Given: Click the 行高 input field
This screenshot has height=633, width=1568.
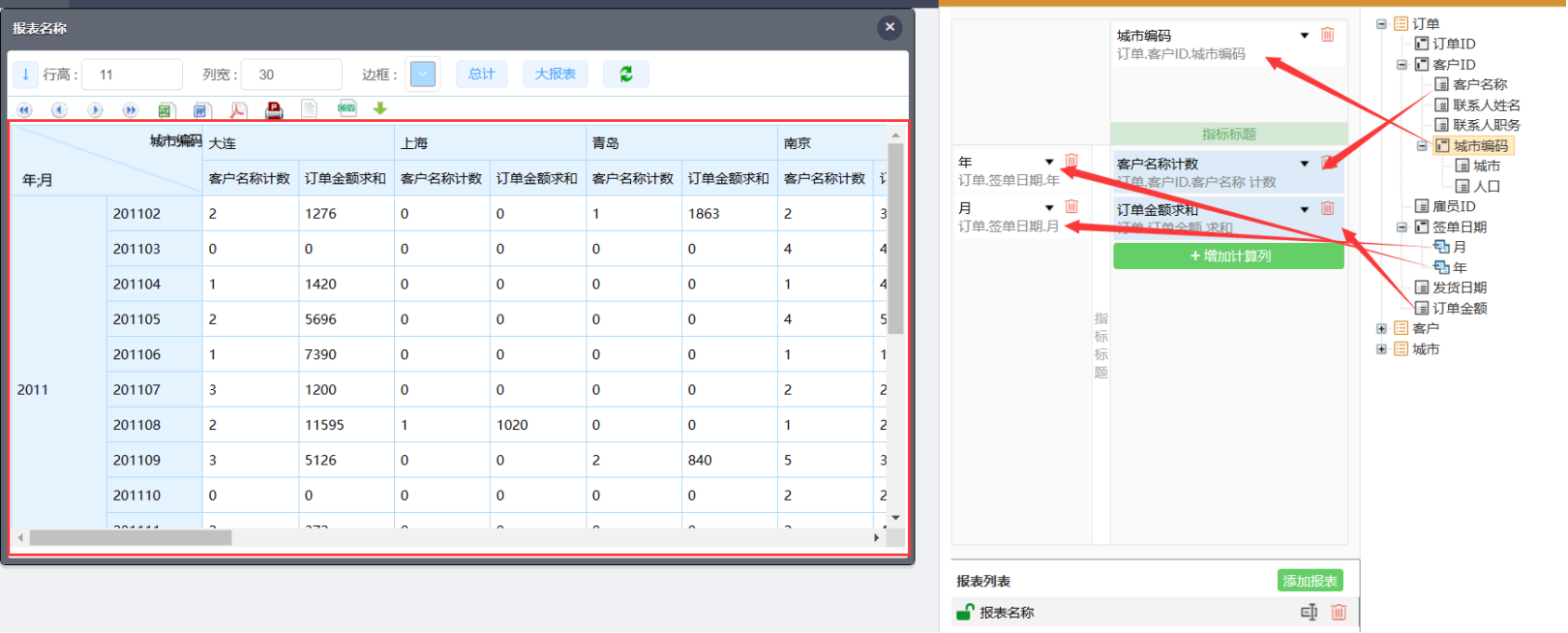Looking at the screenshot, I should click(x=133, y=75).
